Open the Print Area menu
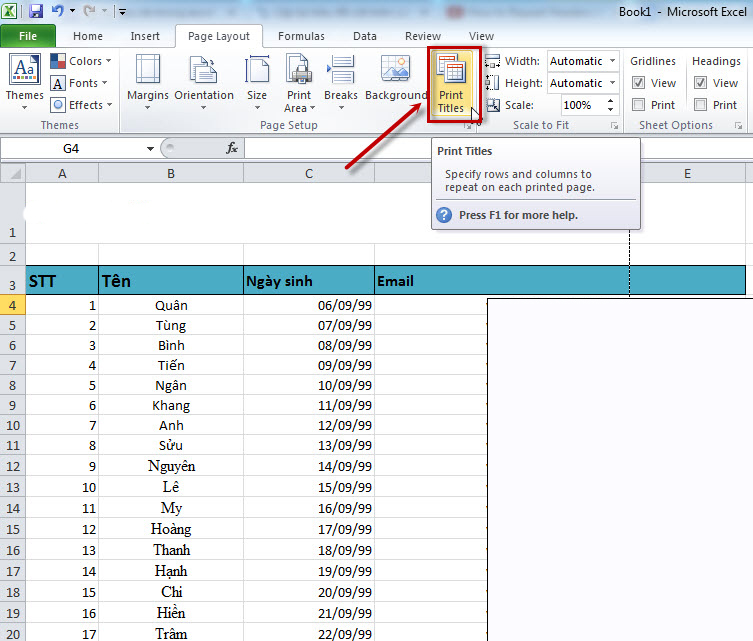 click(x=299, y=83)
